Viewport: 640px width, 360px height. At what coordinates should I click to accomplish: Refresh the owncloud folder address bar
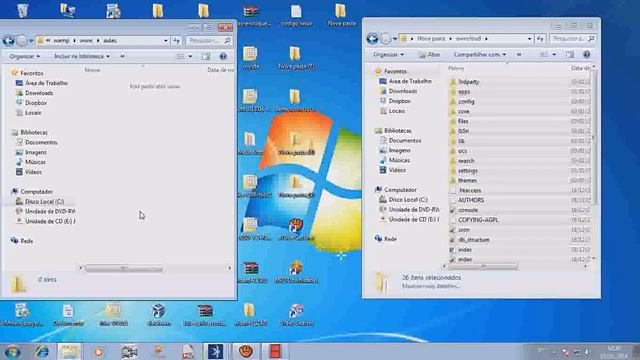[540, 39]
